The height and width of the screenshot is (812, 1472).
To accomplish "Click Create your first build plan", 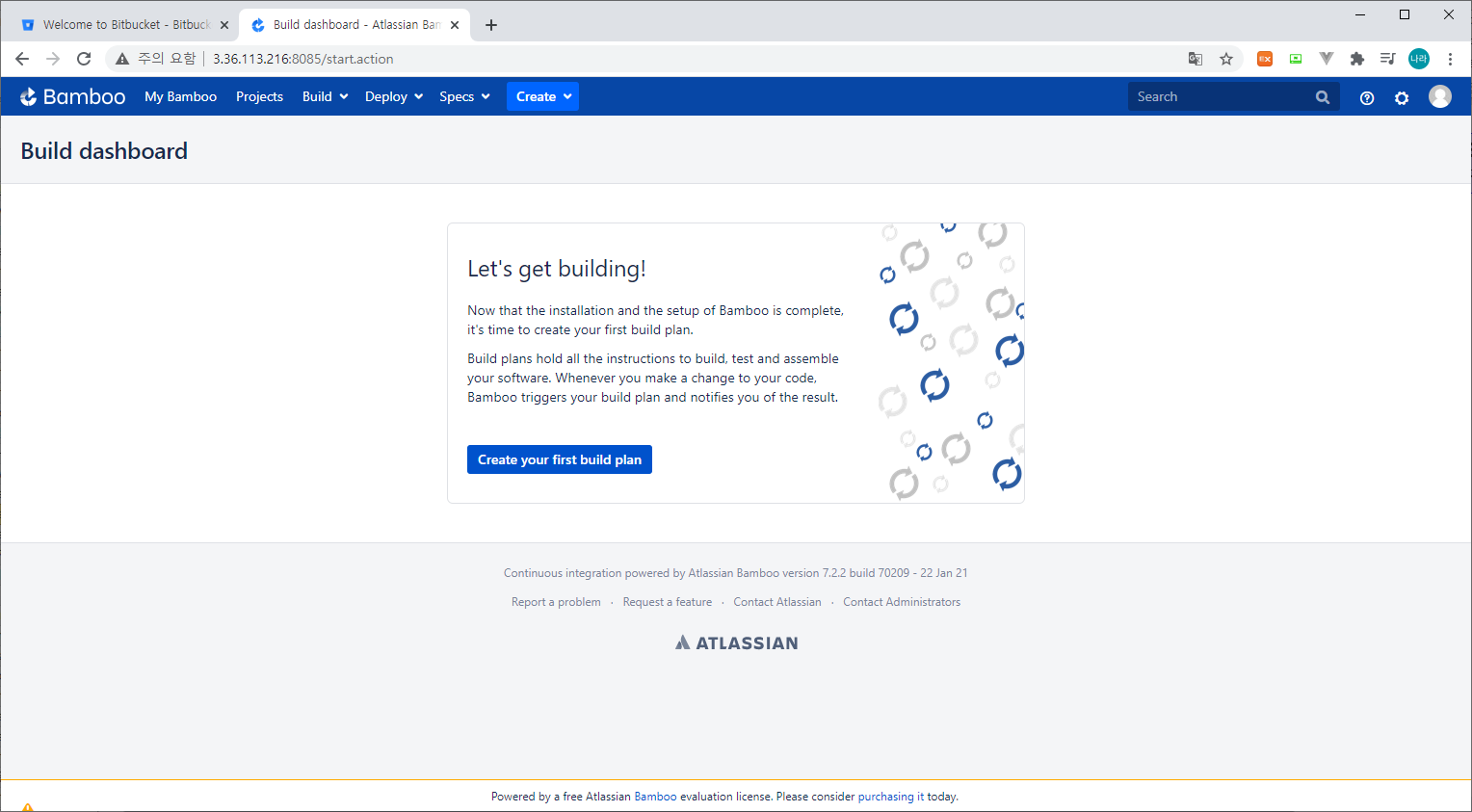I will pos(559,459).
